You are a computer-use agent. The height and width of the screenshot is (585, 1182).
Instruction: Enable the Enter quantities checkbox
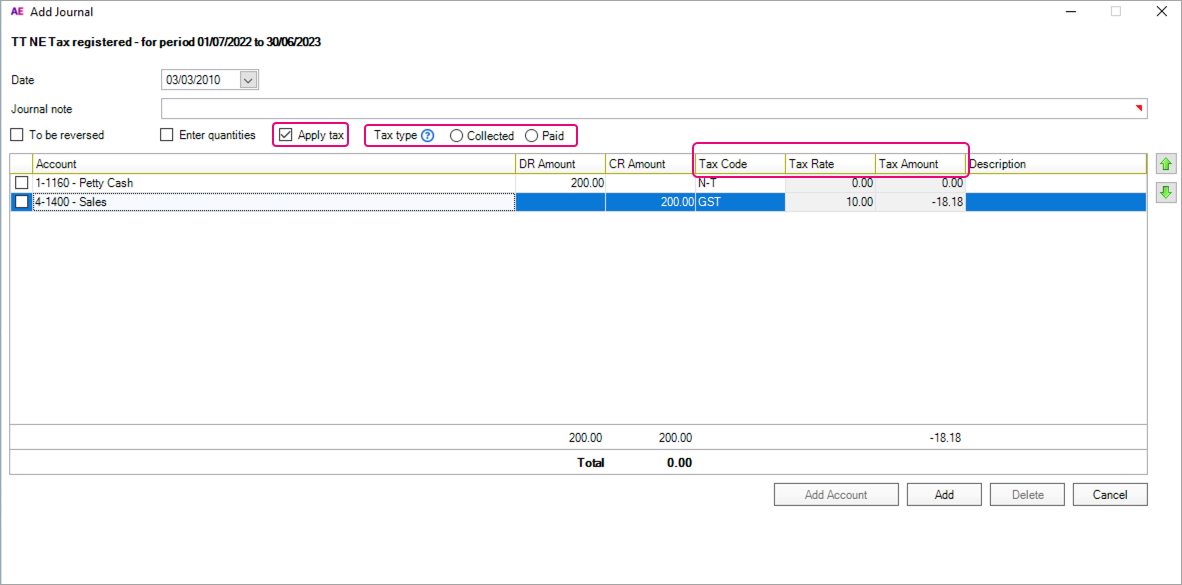(168, 135)
